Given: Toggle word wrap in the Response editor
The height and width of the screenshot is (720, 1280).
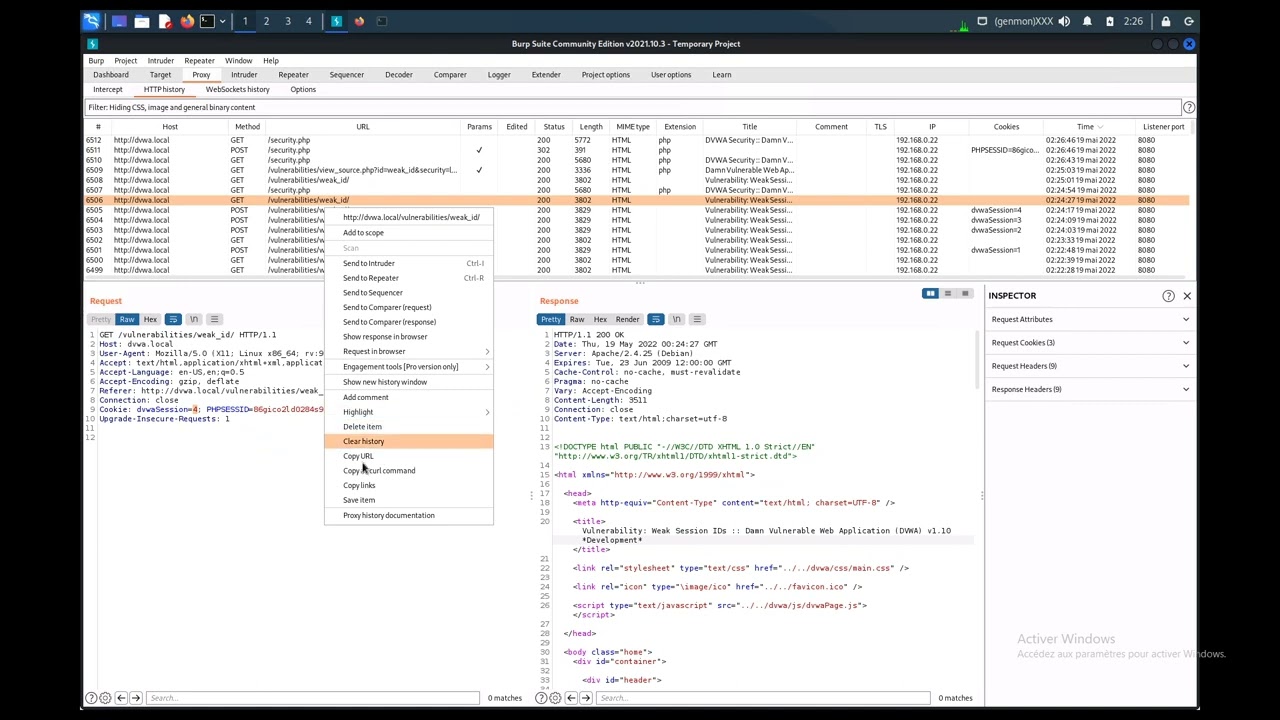Looking at the screenshot, I should 656,319.
